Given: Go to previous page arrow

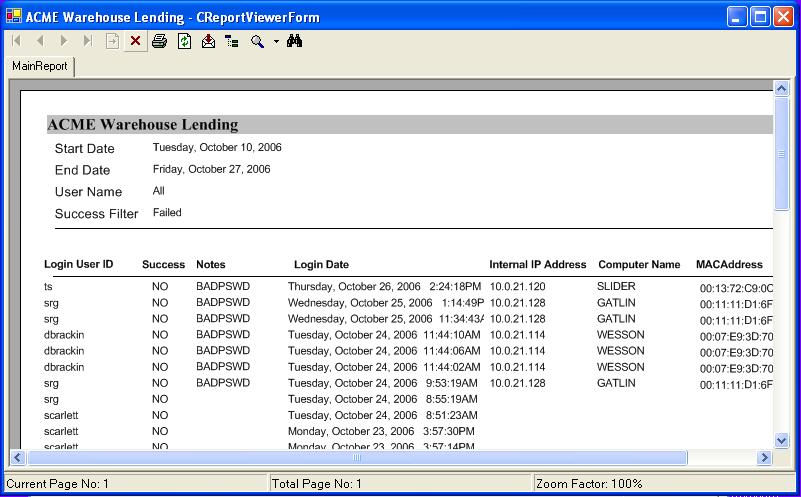Looking at the screenshot, I should coord(40,41).
